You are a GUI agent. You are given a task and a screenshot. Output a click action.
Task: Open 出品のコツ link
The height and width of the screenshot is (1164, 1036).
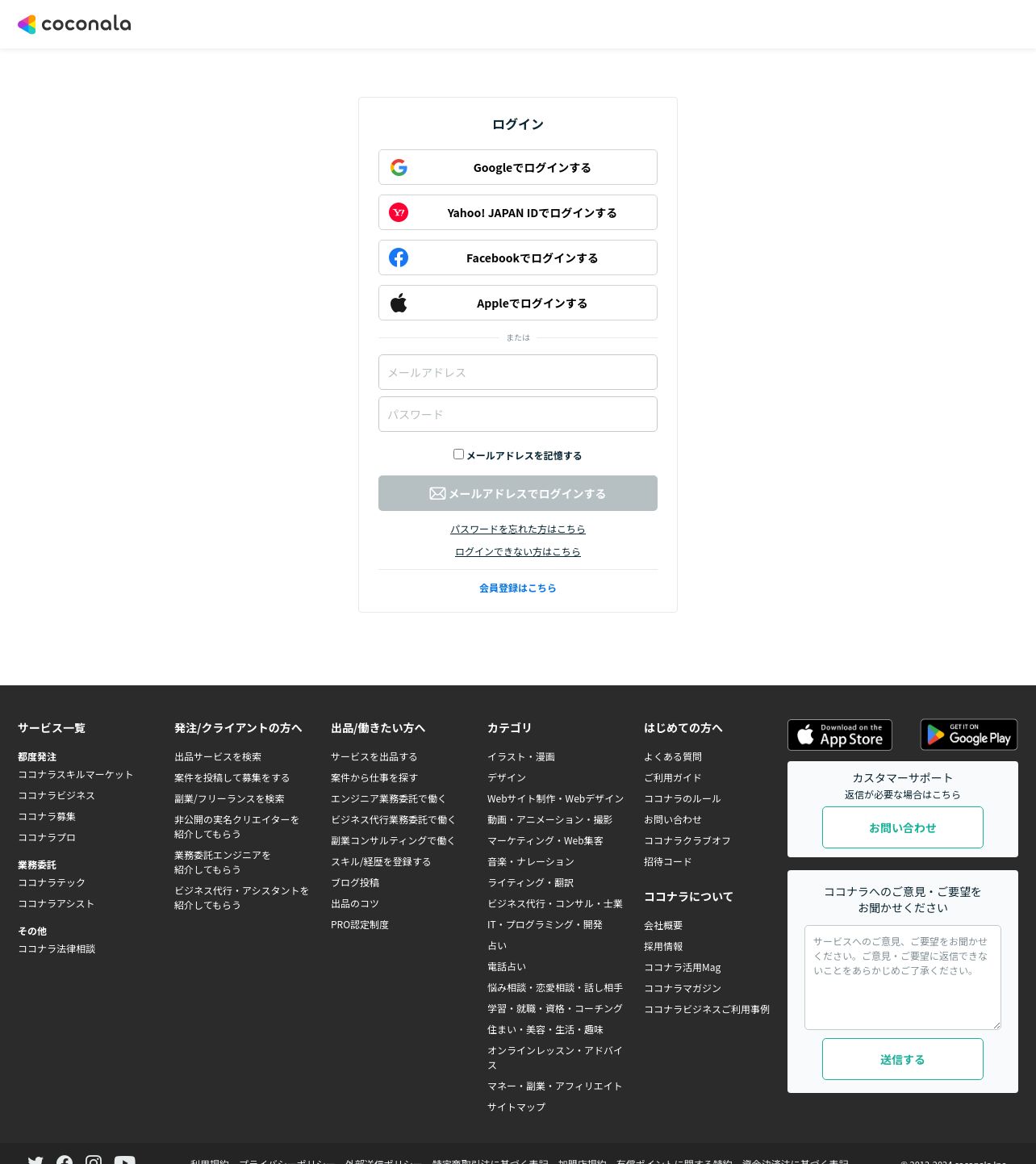(x=355, y=904)
